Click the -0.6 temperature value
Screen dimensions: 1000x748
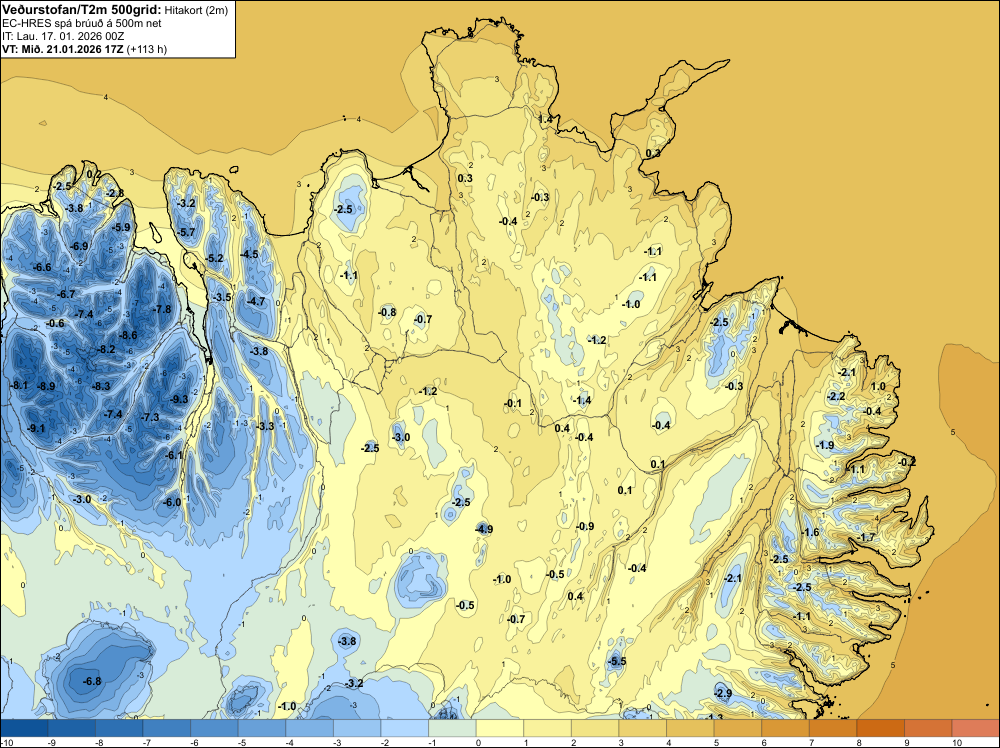[x=55, y=323]
